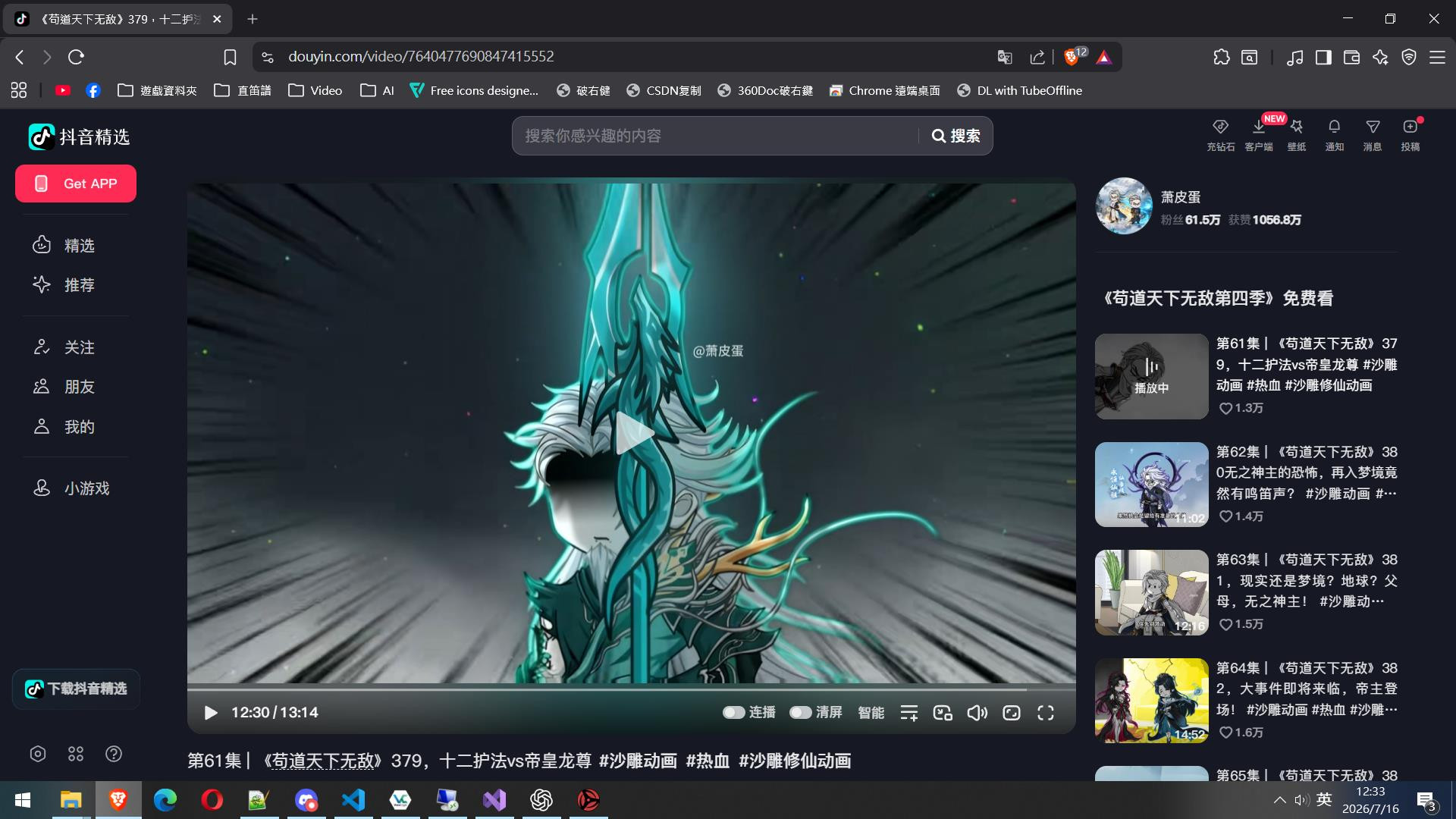Open the 第61集 playing episode title
Viewport: 1456px width, 819px height.
point(1307,365)
